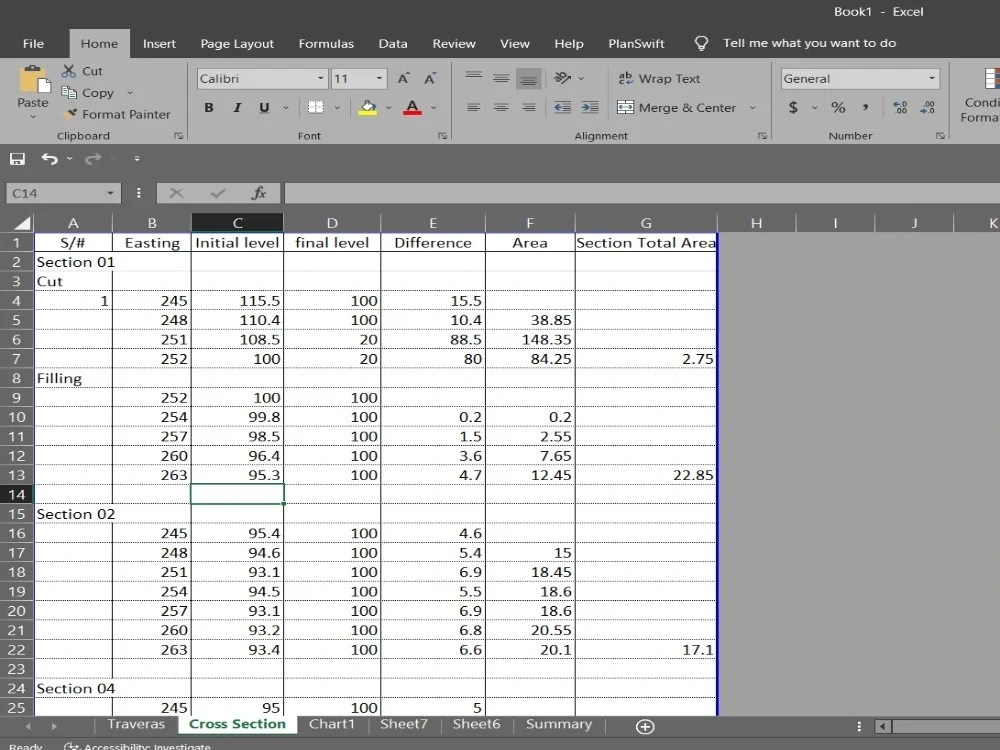This screenshot has height=750, width=1000.
Task: Insert Function using fx icon
Action: pyautogui.click(x=258, y=193)
